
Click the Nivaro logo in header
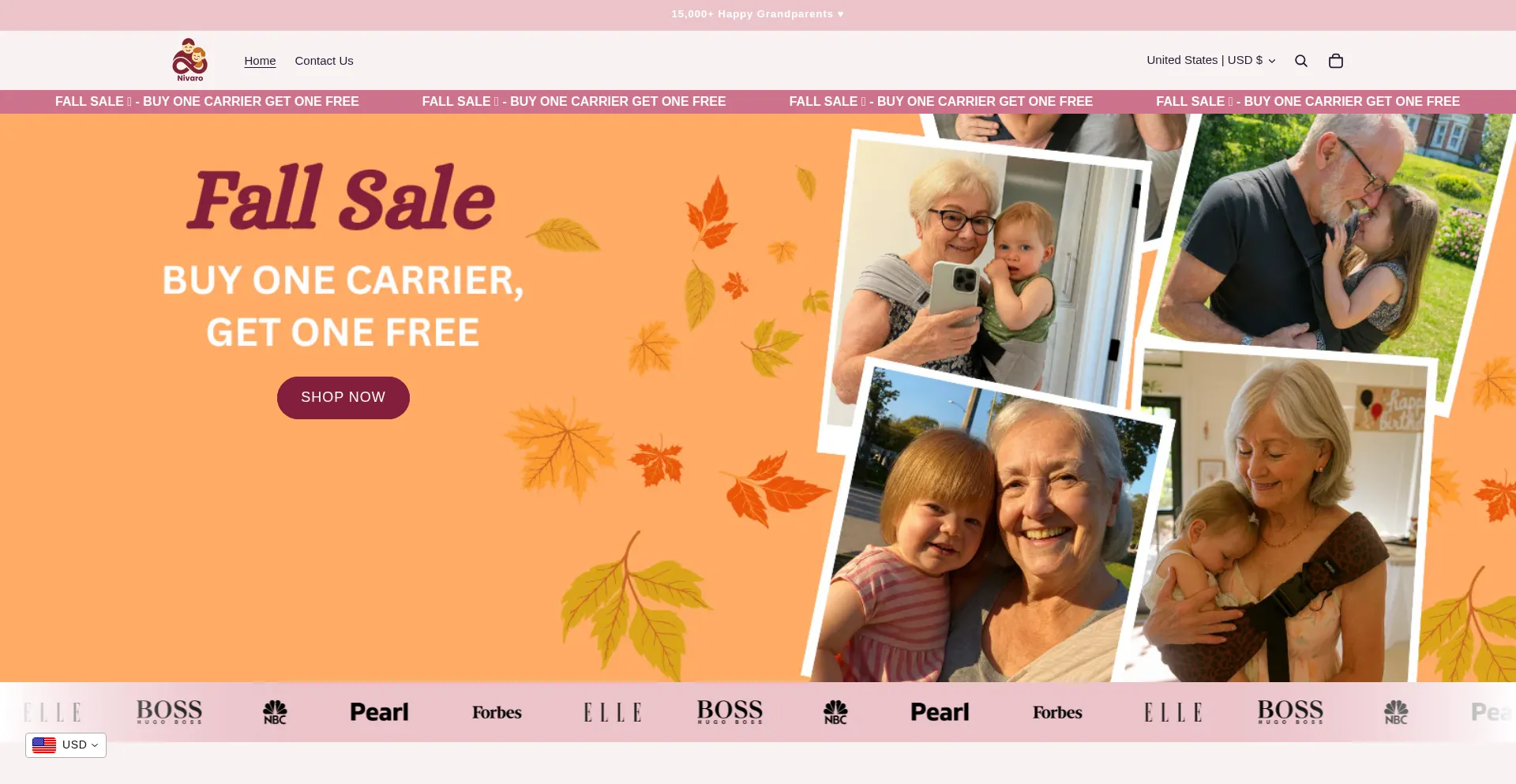click(x=189, y=60)
